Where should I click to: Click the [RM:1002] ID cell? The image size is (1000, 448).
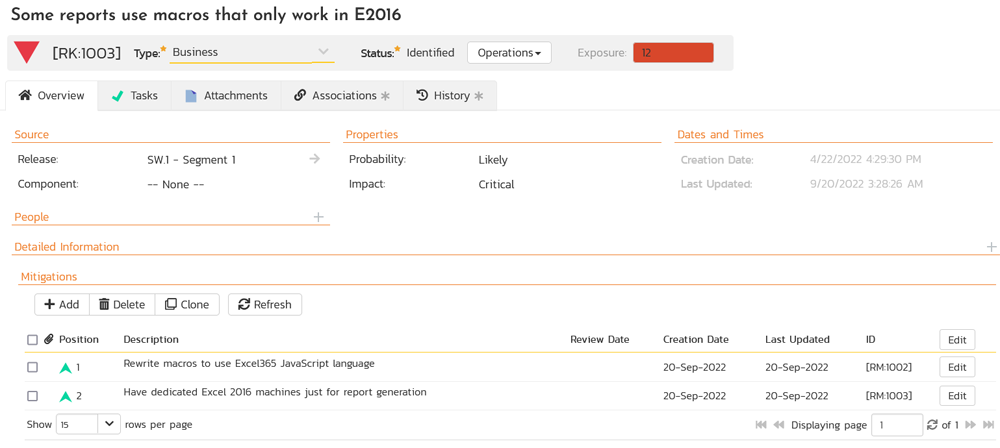point(889,368)
